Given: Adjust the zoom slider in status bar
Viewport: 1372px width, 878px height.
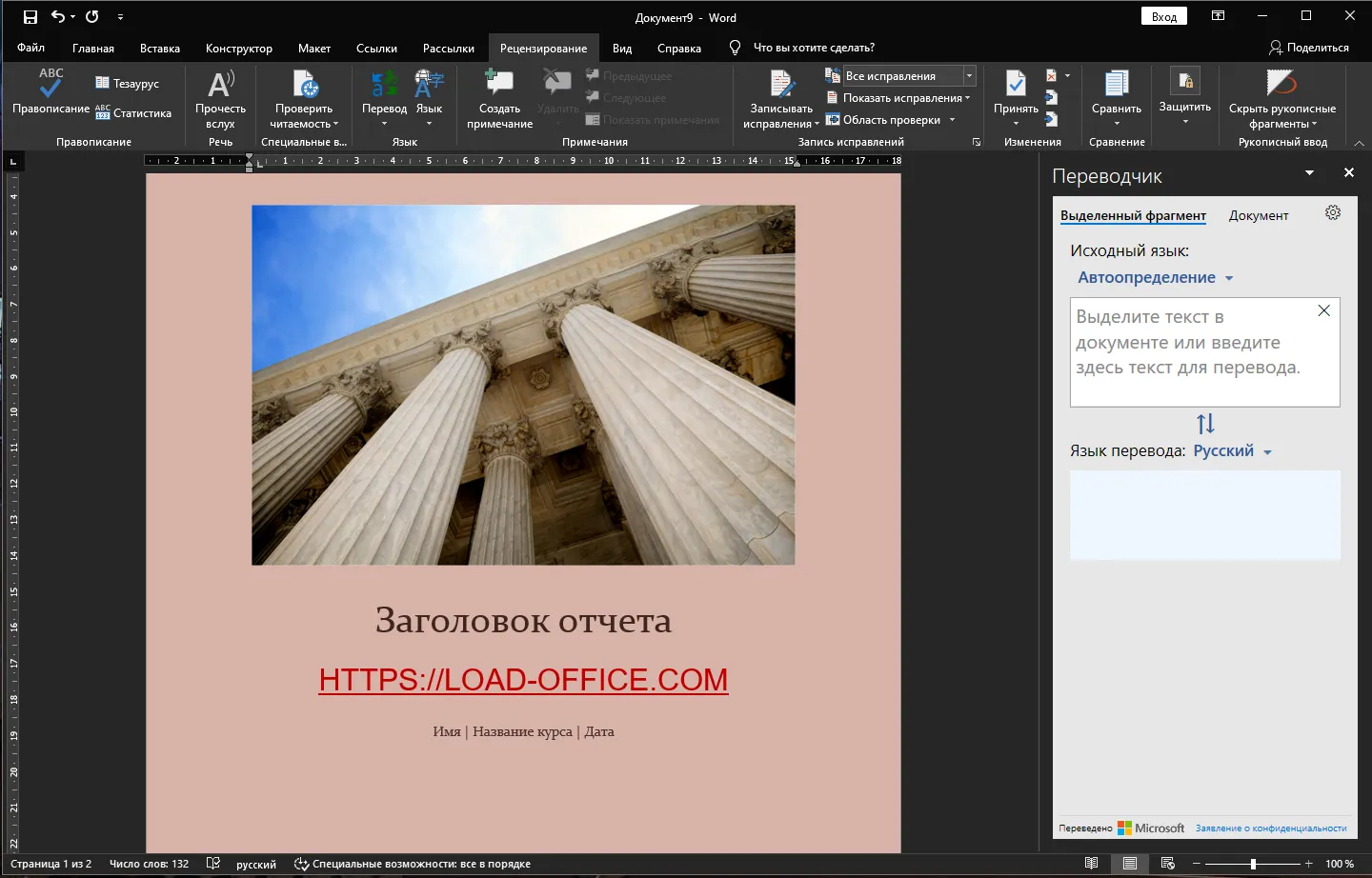Looking at the screenshot, I should (1253, 864).
